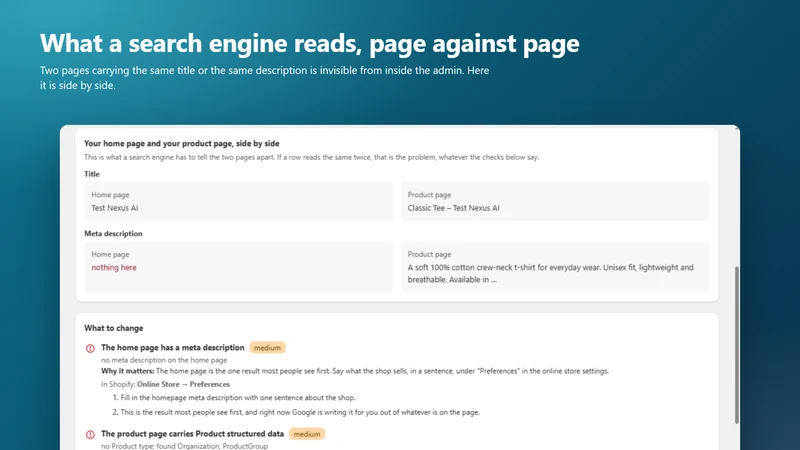Viewport: 800px width, 450px height.
Task: Click 'Your home page and your product page' heading
Action: (x=182, y=143)
